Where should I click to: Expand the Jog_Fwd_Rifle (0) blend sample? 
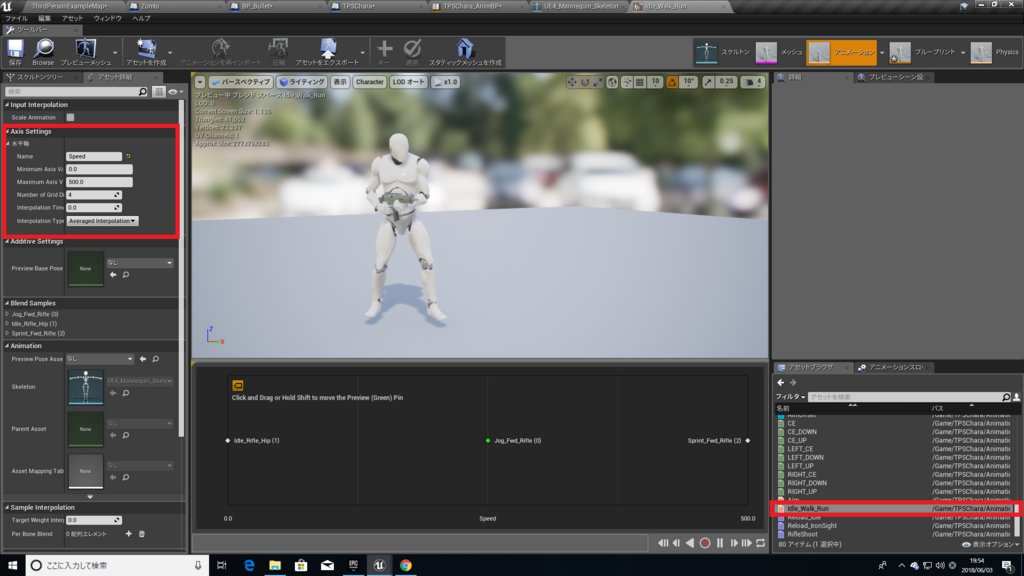[7, 314]
